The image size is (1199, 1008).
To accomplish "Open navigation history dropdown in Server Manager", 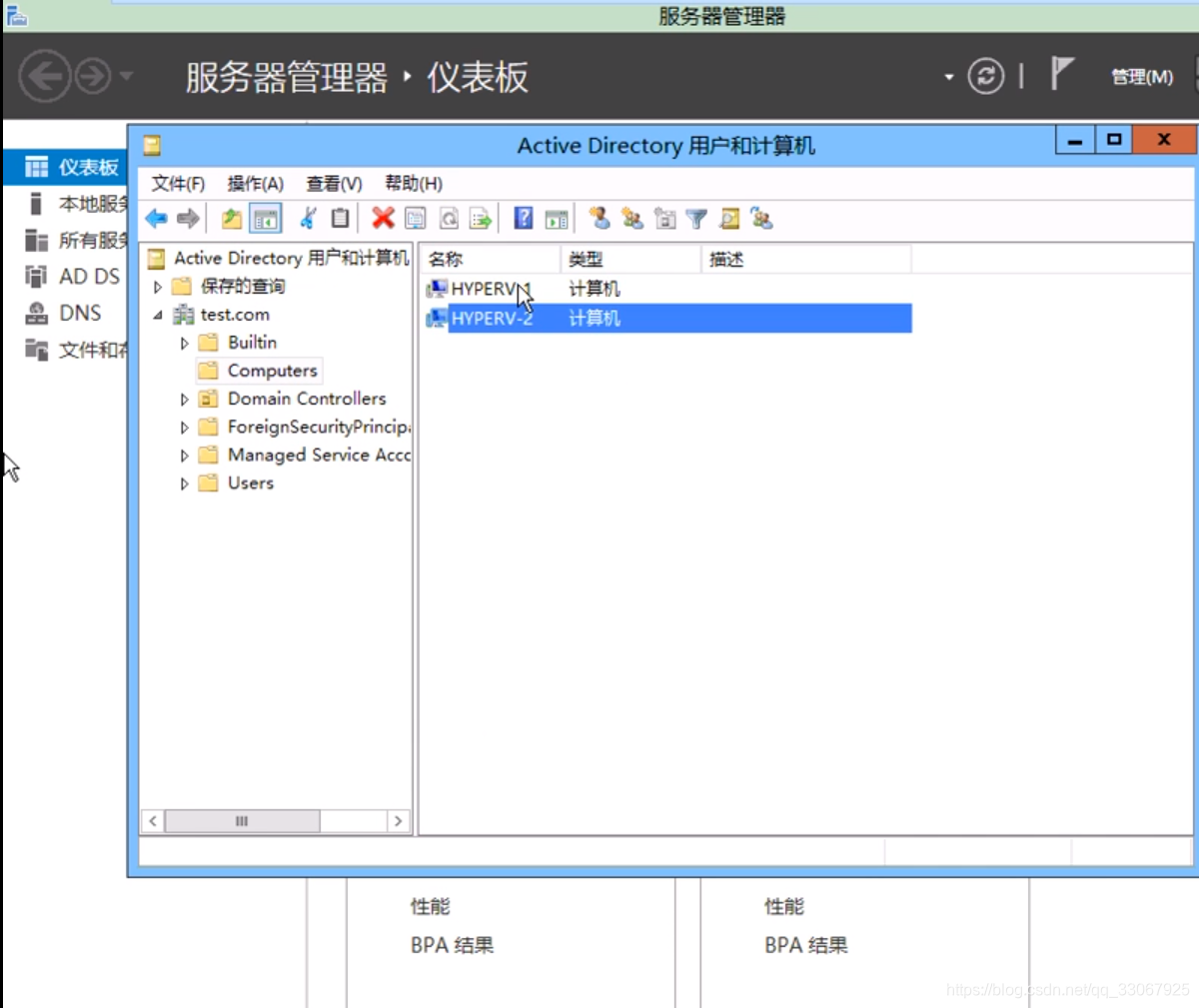I will (x=125, y=76).
